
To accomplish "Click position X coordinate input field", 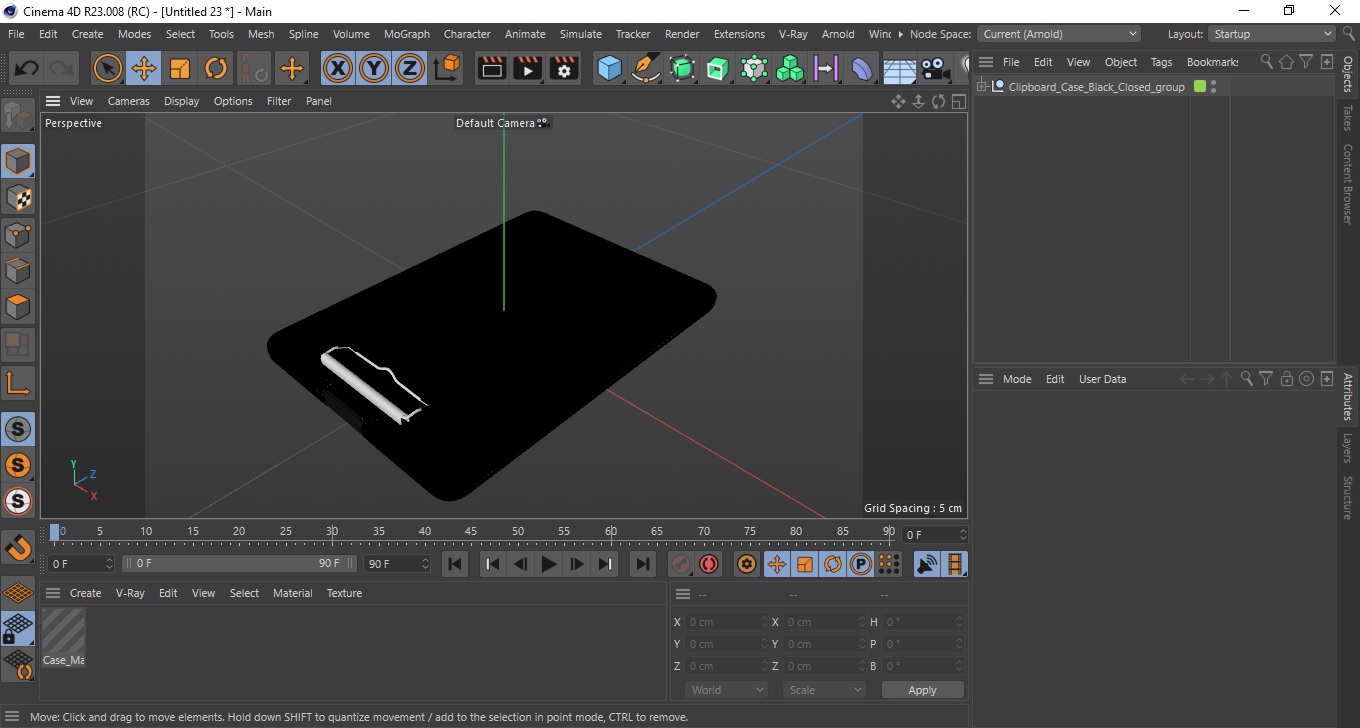I will click(728, 622).
